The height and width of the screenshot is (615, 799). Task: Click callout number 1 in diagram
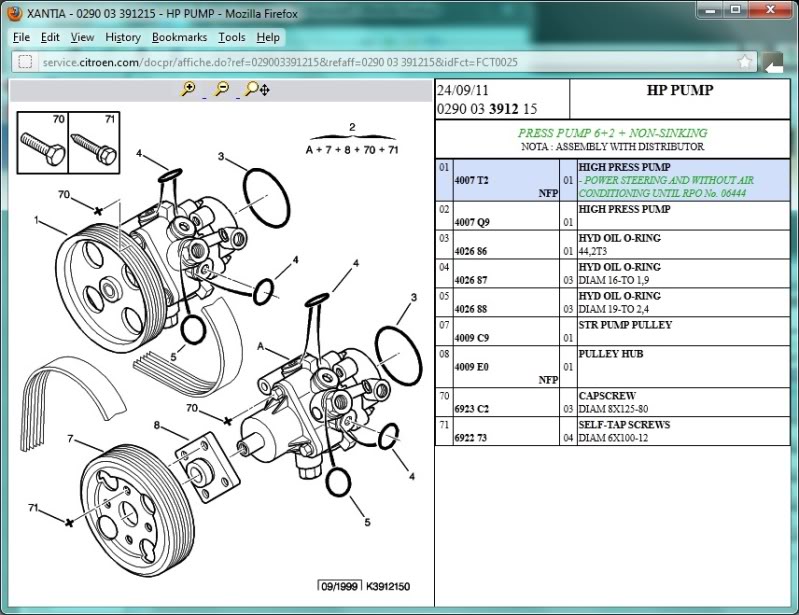click(36, 220)
